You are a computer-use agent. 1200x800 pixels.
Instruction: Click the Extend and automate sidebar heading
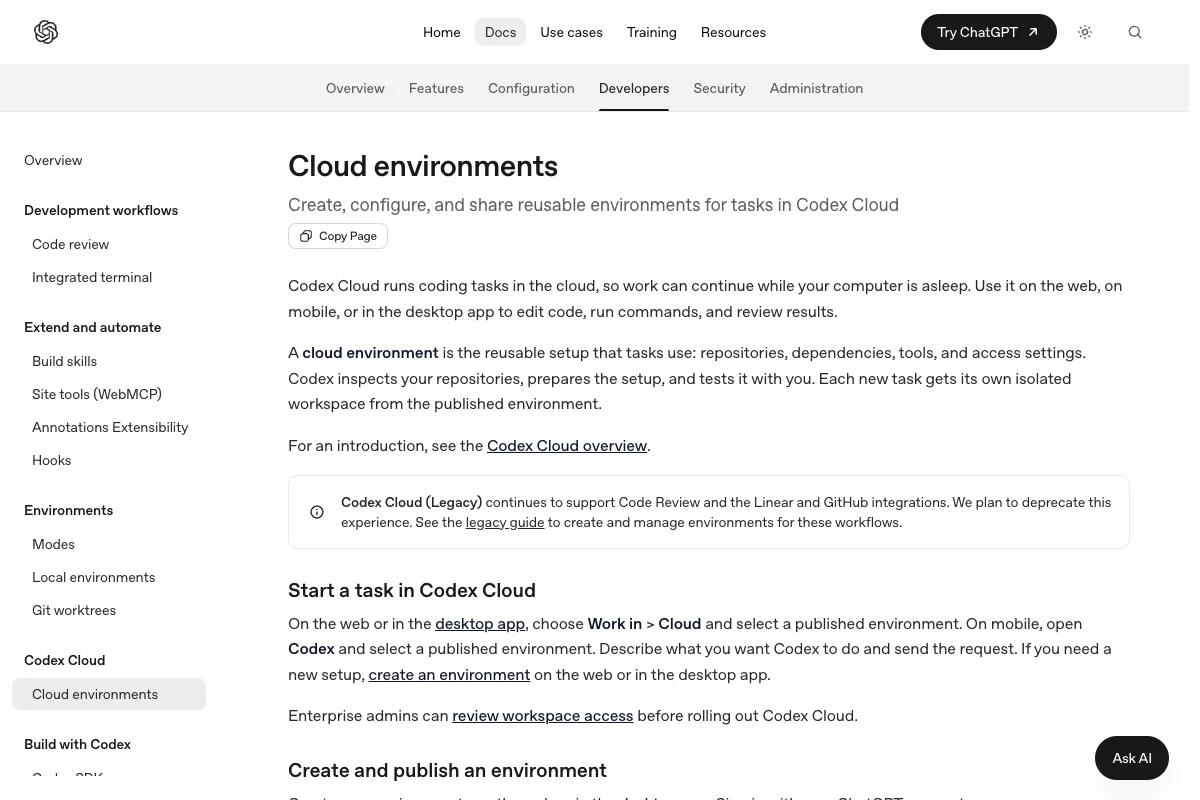[92, 327]
